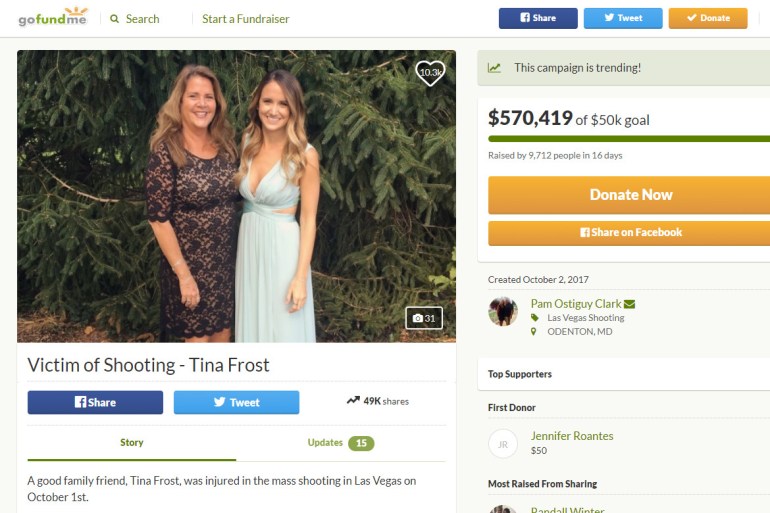The height and width of the screenshot is (513, 770).
Task: Click the JR donor avatar circle
Action: tap(502, 443)
